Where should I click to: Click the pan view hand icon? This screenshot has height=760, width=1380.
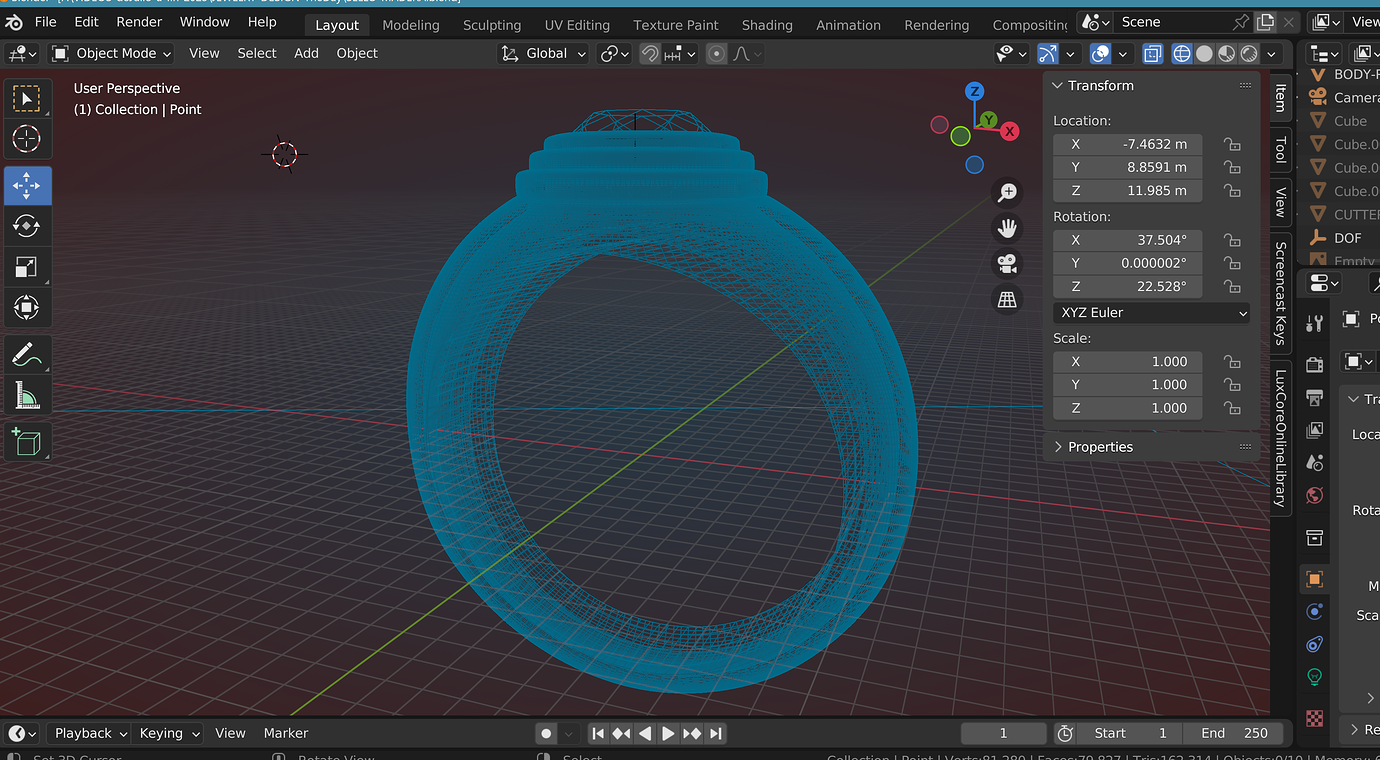1007,228
